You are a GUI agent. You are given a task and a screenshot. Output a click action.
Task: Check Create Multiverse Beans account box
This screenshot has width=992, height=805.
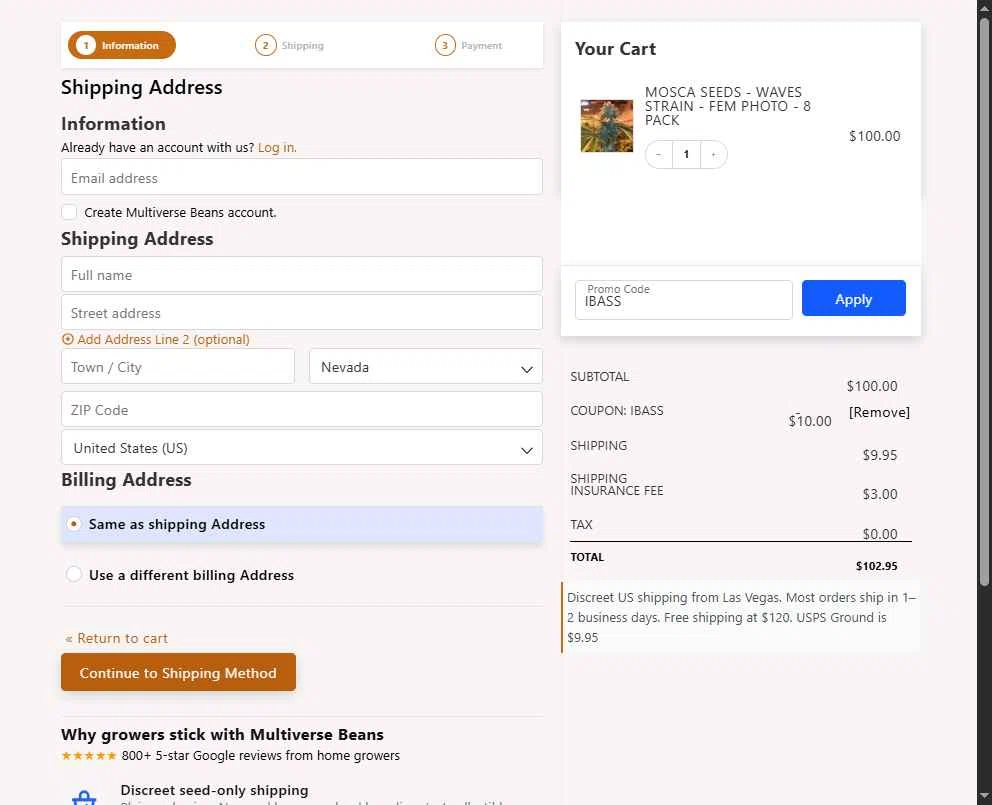(x=69, y=212)
